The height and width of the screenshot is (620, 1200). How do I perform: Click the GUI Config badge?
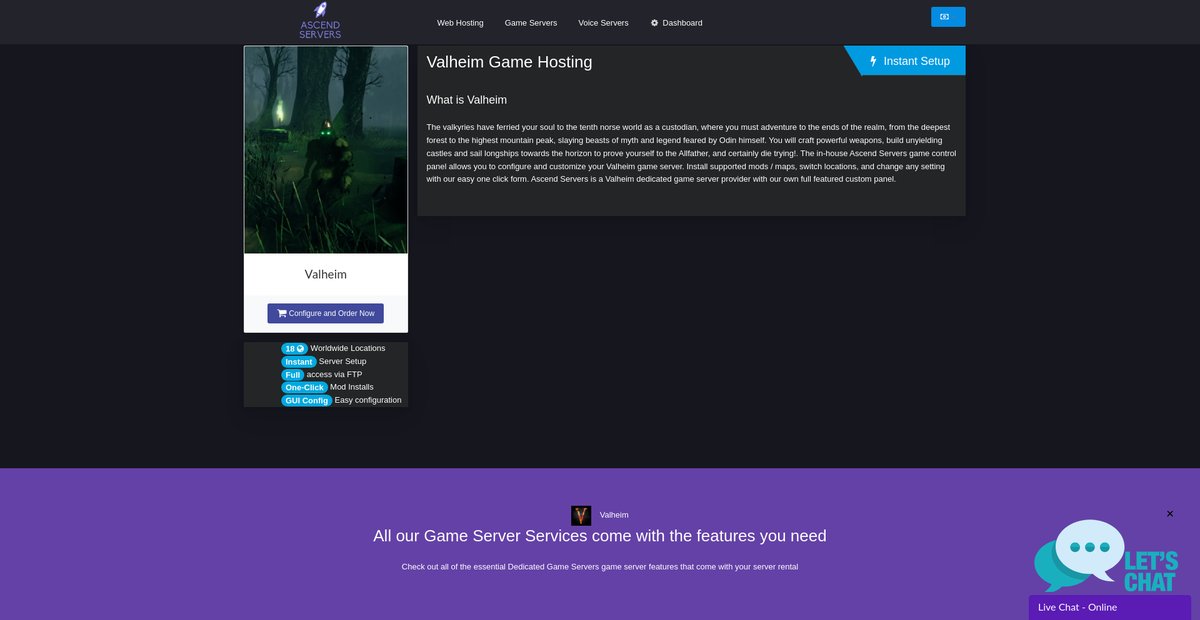tap(306, 400)
